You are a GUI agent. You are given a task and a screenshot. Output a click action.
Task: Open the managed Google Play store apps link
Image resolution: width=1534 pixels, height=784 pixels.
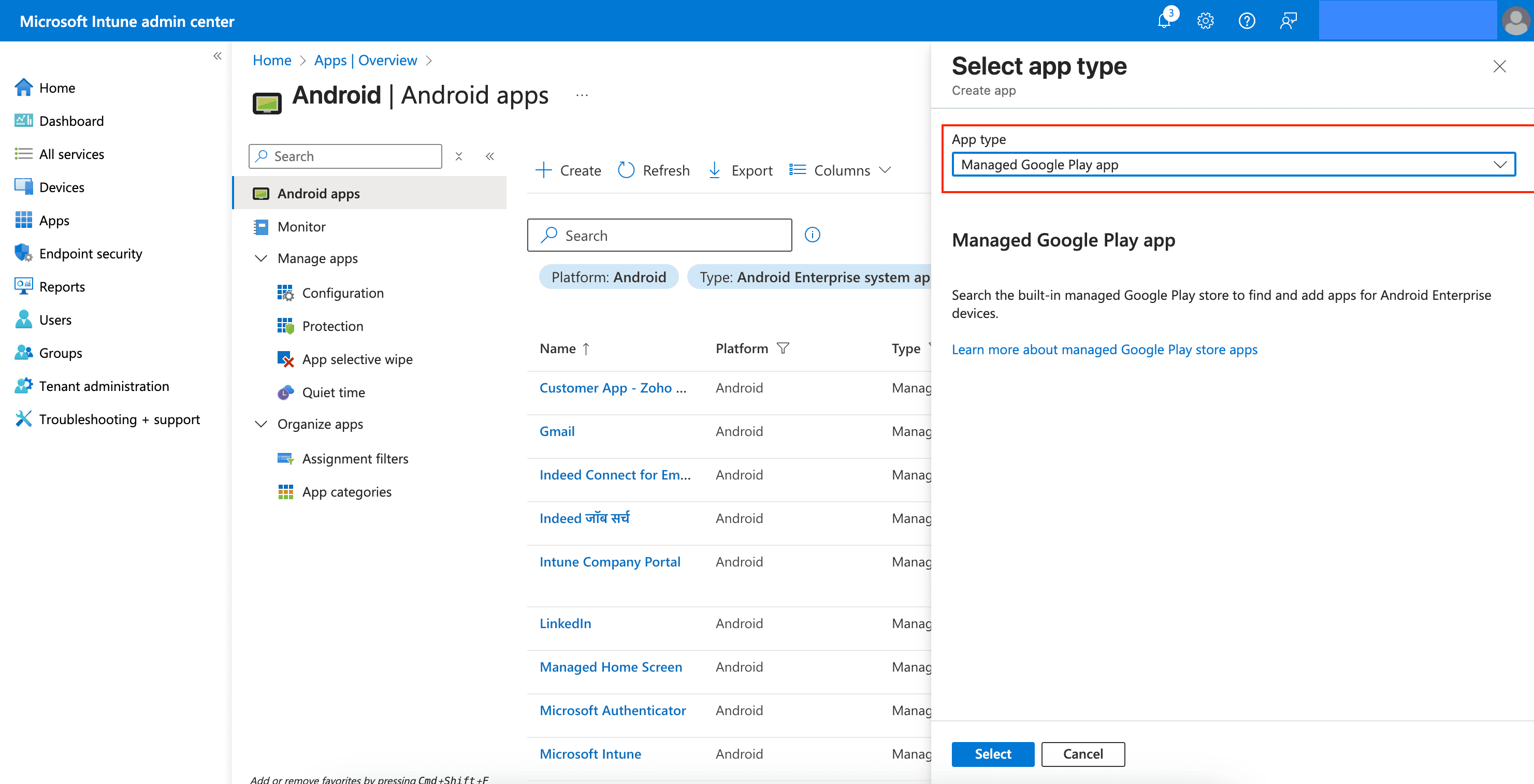point(1105,350)
